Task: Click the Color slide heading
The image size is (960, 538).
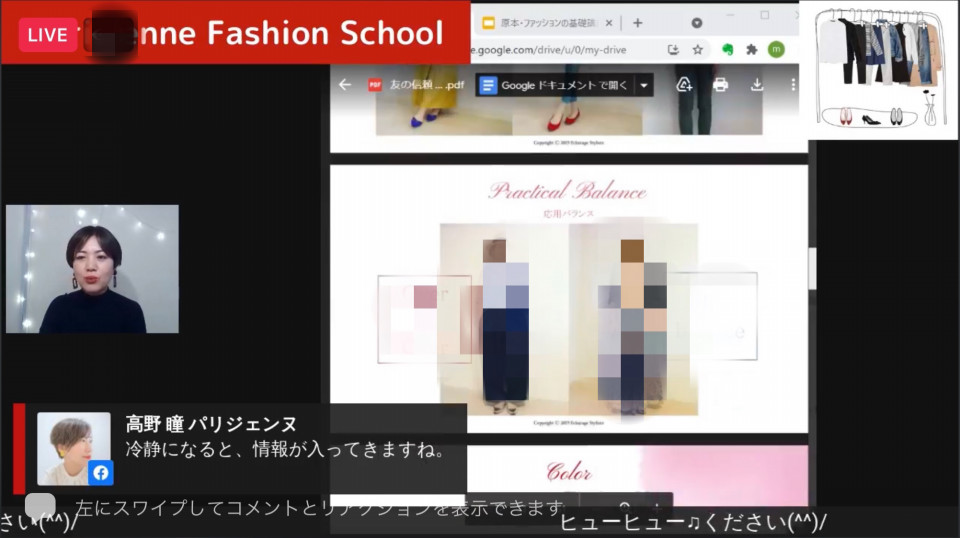Action: (x=569, y=472)
